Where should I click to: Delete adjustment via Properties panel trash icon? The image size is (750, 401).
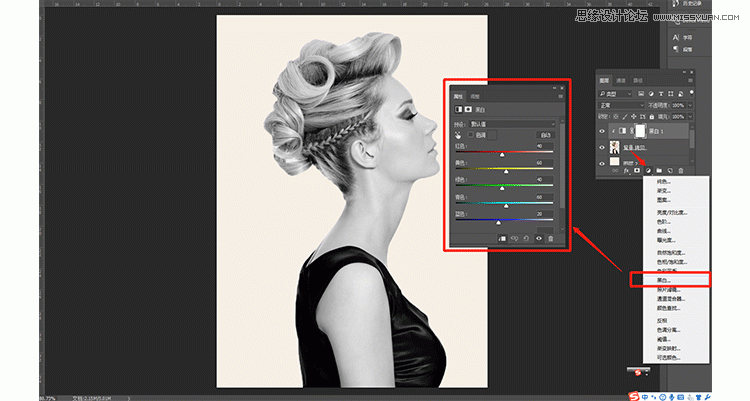[550, 238]
